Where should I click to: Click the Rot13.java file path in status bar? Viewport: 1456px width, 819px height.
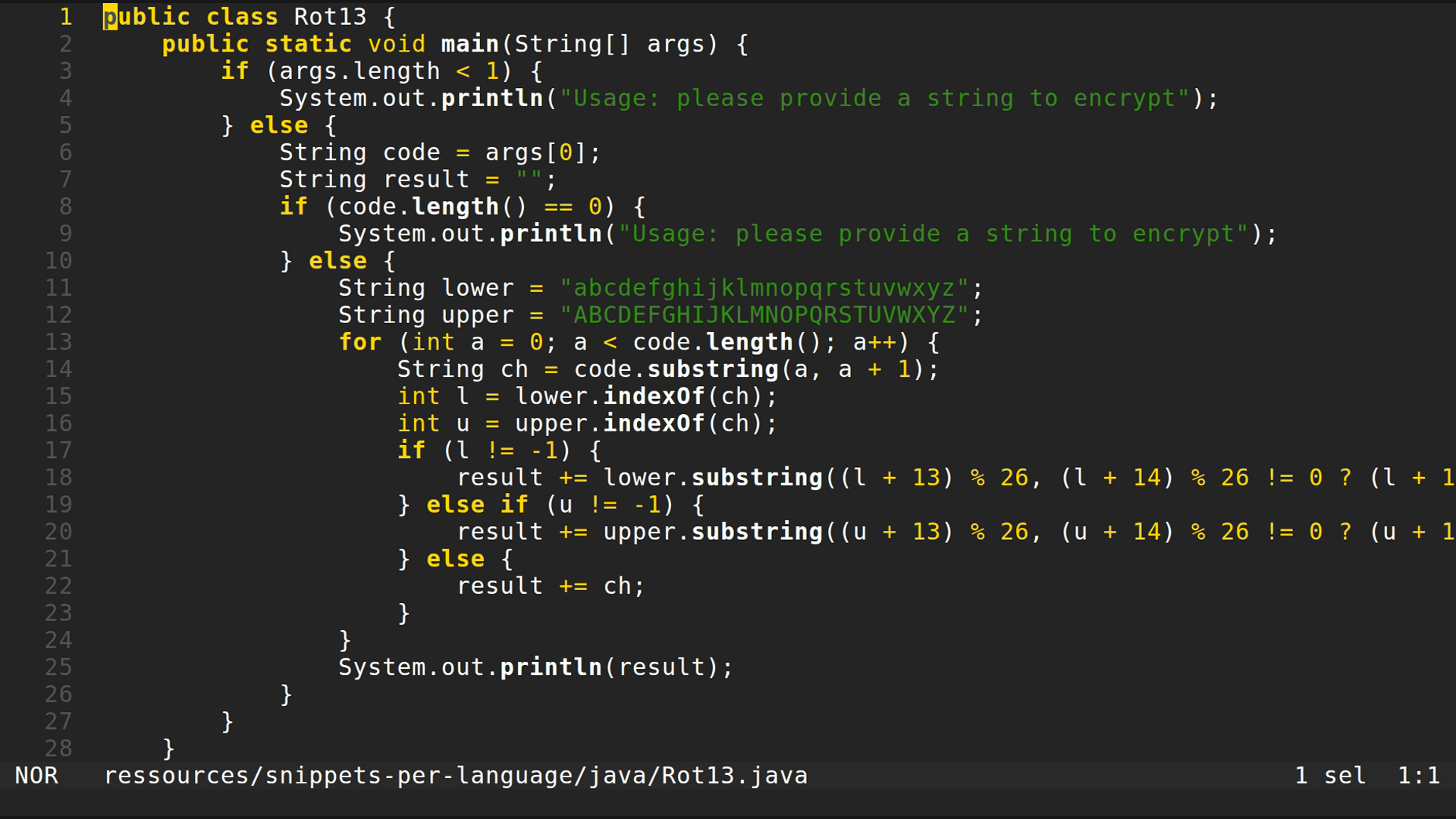pyautogui.click(x=455, y=775)
